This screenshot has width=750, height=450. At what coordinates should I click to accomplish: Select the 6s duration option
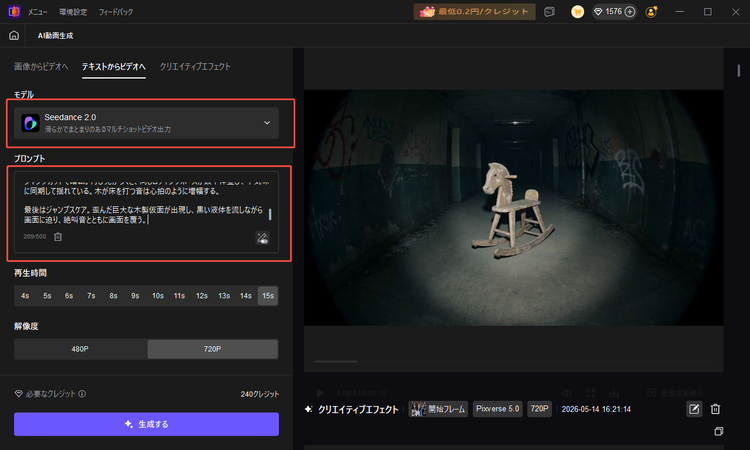click(x=69, y=296)
